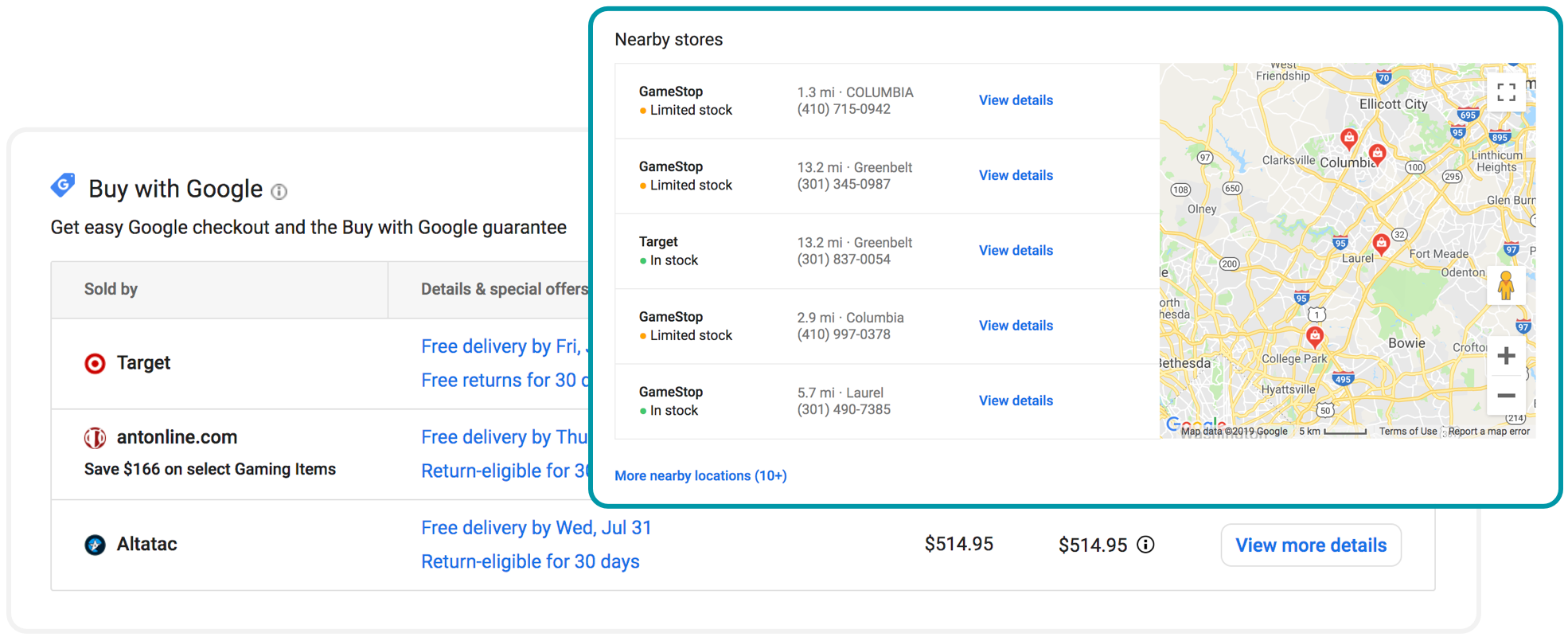Viewport: 1568px width, 637px height.
Task: Open the Buy with Google info icon
Action: pyautogui.click(x=279, y=191)
